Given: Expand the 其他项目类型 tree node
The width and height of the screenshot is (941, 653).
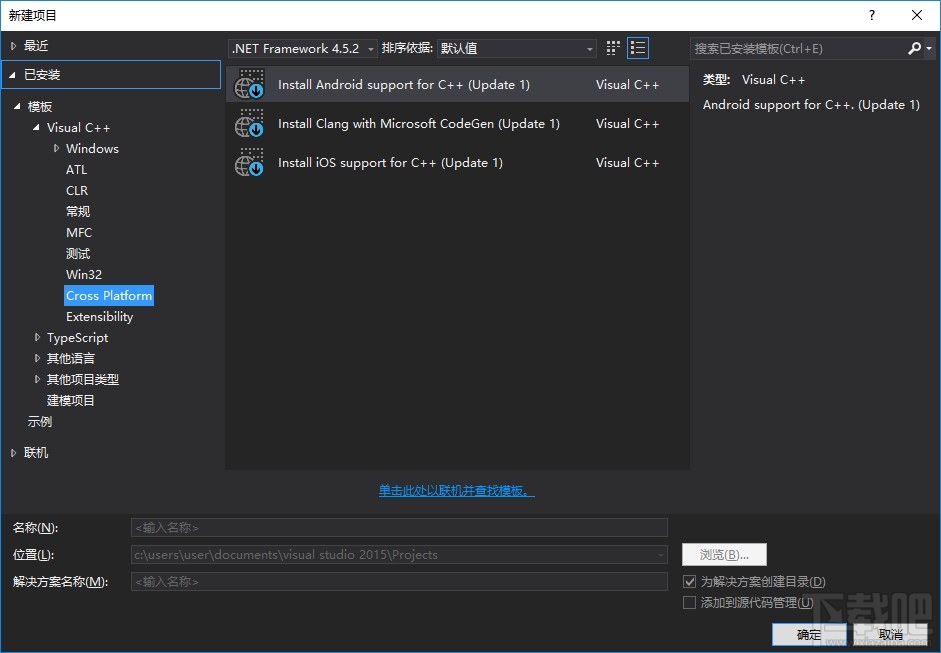Looking at the screenshot, I should 37,379.
